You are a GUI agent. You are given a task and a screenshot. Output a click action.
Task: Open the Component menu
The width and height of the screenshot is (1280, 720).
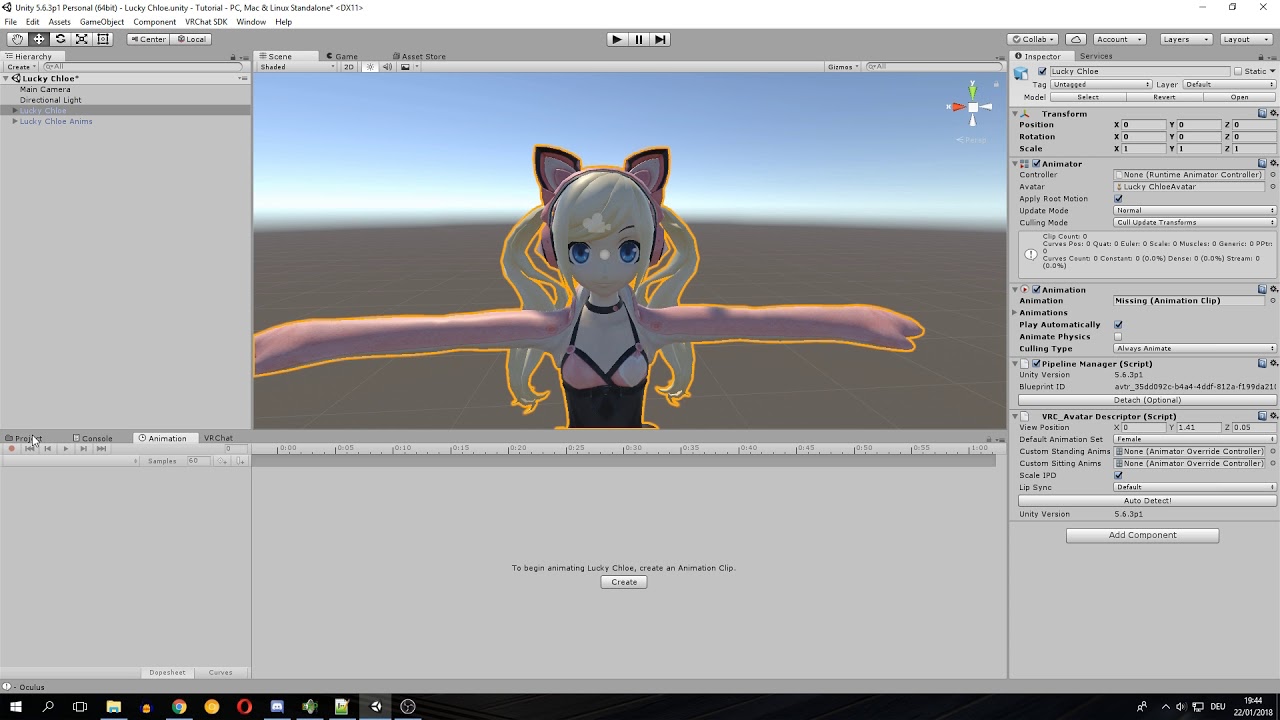click(x=154, y=22)
